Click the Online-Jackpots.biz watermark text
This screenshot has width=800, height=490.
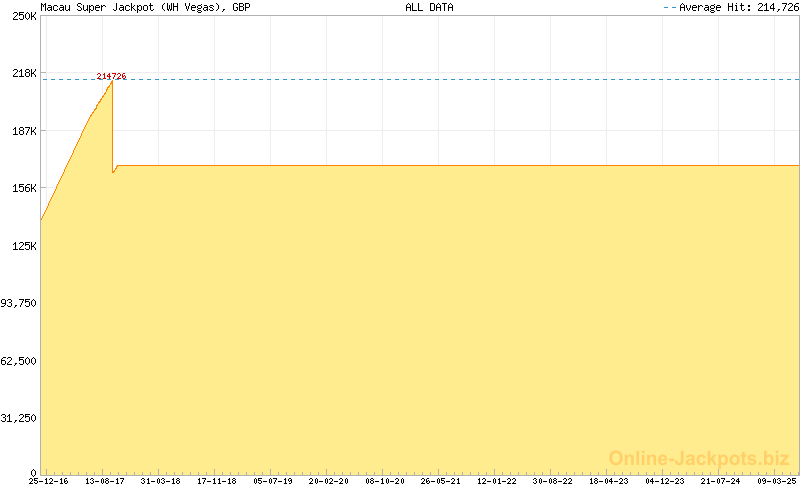coord(699,458)
